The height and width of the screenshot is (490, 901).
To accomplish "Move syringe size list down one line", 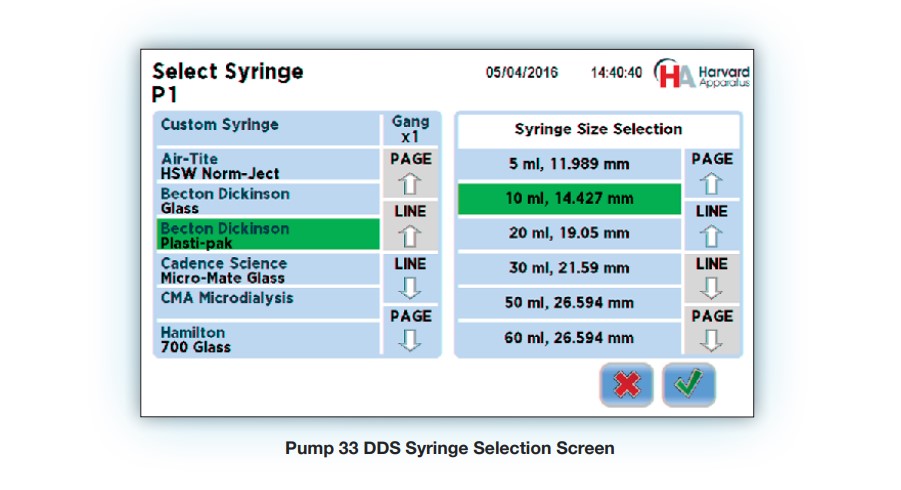I will pos(711,279).
